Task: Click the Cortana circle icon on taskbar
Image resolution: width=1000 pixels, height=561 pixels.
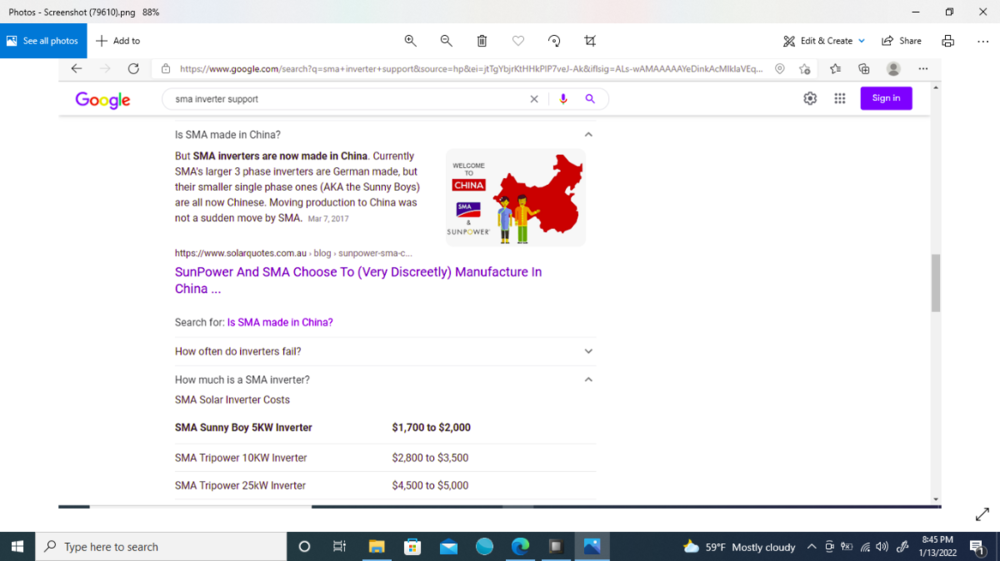Action: 304,546
